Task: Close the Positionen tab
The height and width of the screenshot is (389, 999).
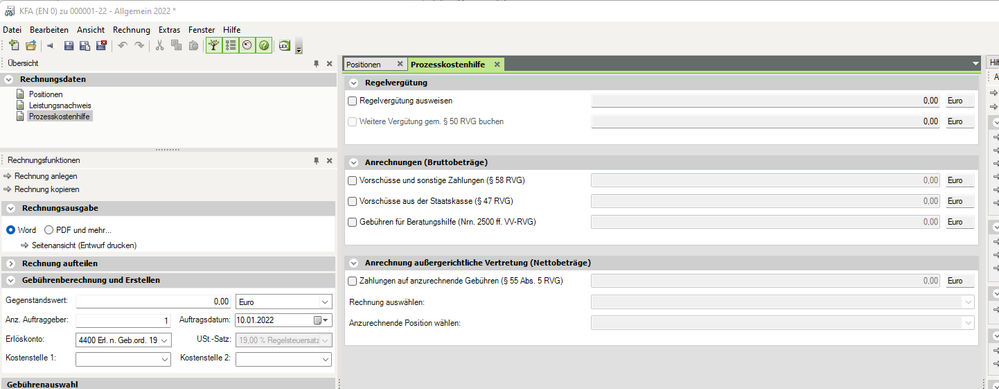Action: pos(399,64)
